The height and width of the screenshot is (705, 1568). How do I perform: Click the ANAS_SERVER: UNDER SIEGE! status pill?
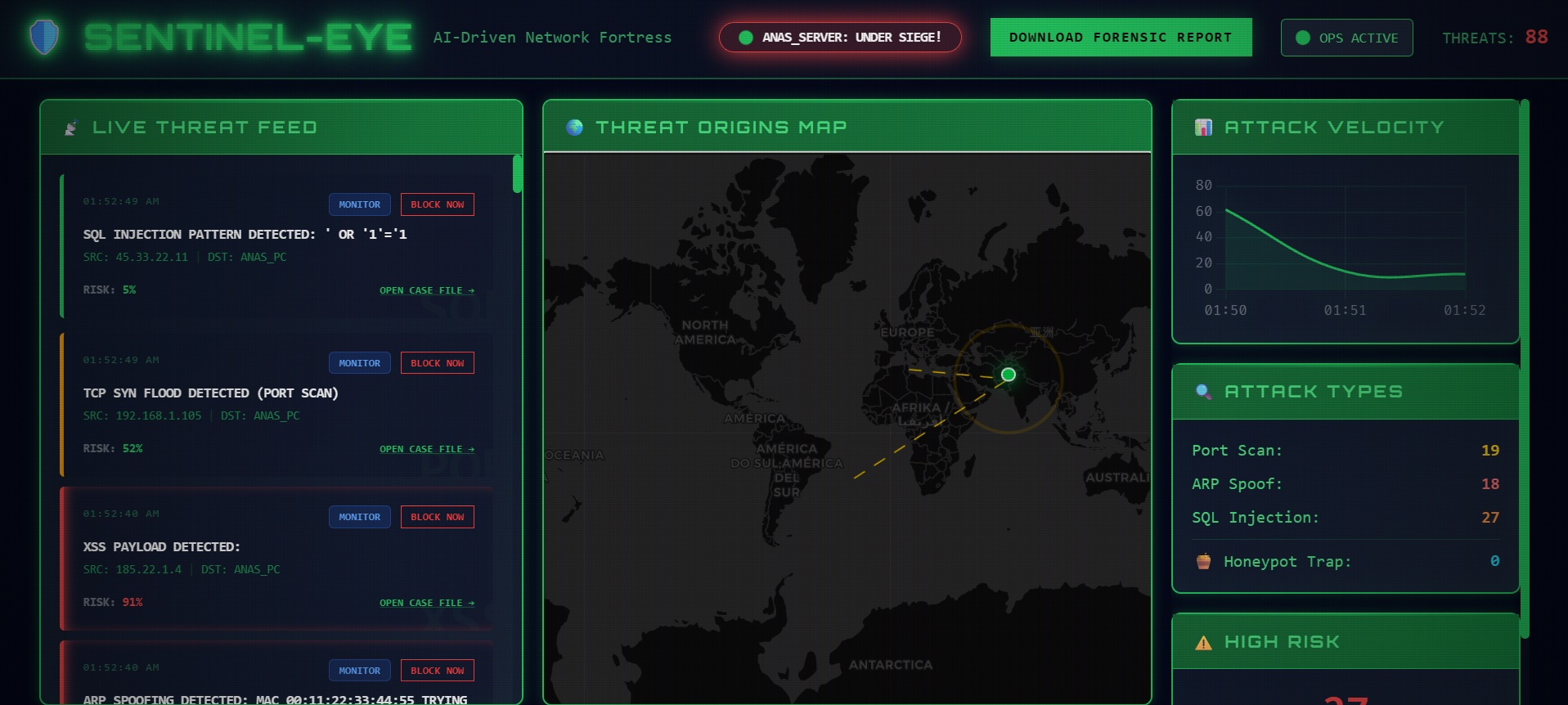[840, 38]
